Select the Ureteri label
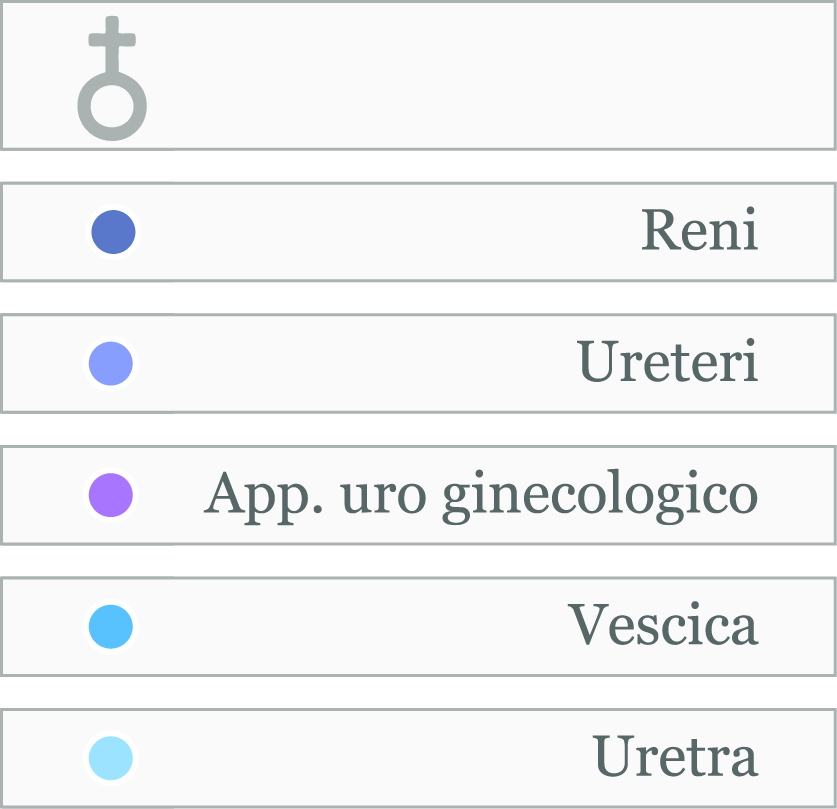Image resolution: width=837 pixels, height=809 pixels. 667,363
